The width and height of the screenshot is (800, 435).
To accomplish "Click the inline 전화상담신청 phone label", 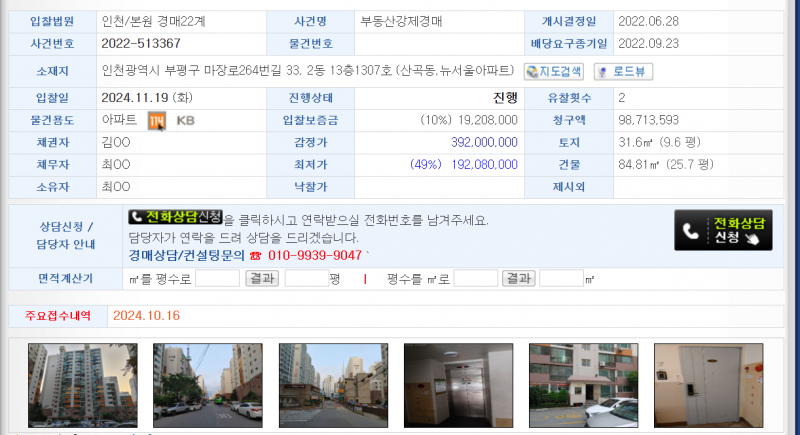I will point(176,217).
